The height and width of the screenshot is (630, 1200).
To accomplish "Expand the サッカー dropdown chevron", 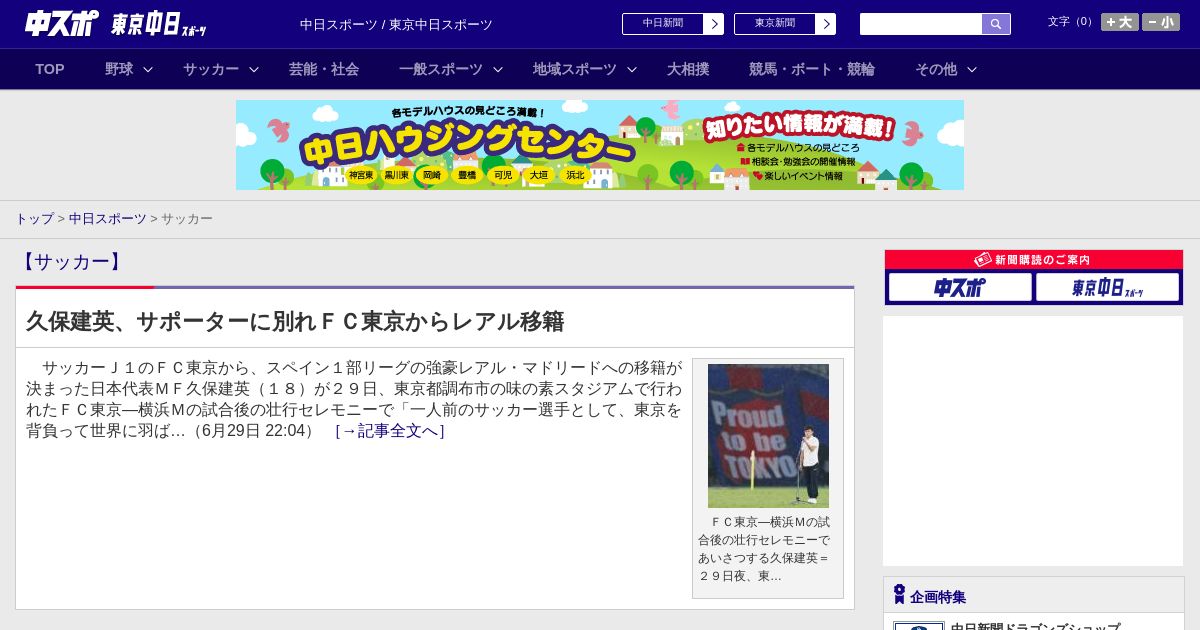I will pos(254,69).
